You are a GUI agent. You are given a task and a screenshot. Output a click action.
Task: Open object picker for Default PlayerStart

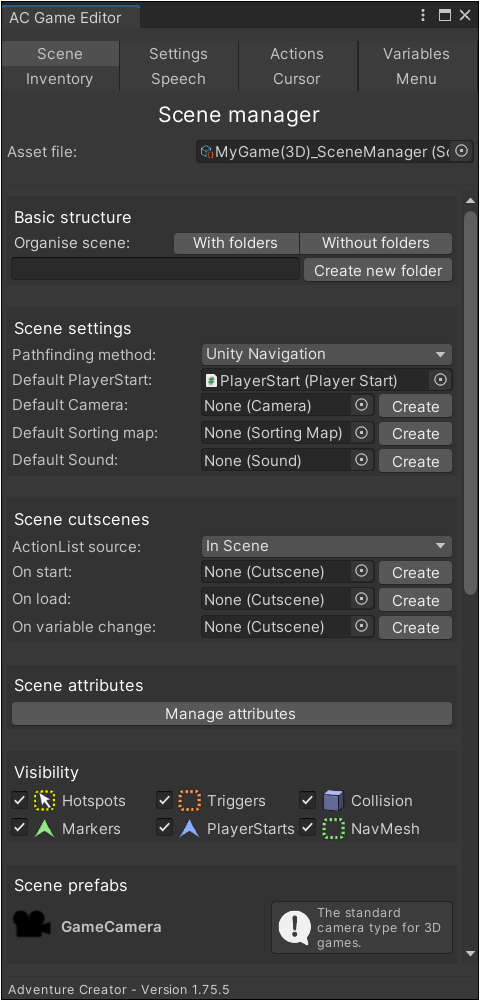click(440, 380)
